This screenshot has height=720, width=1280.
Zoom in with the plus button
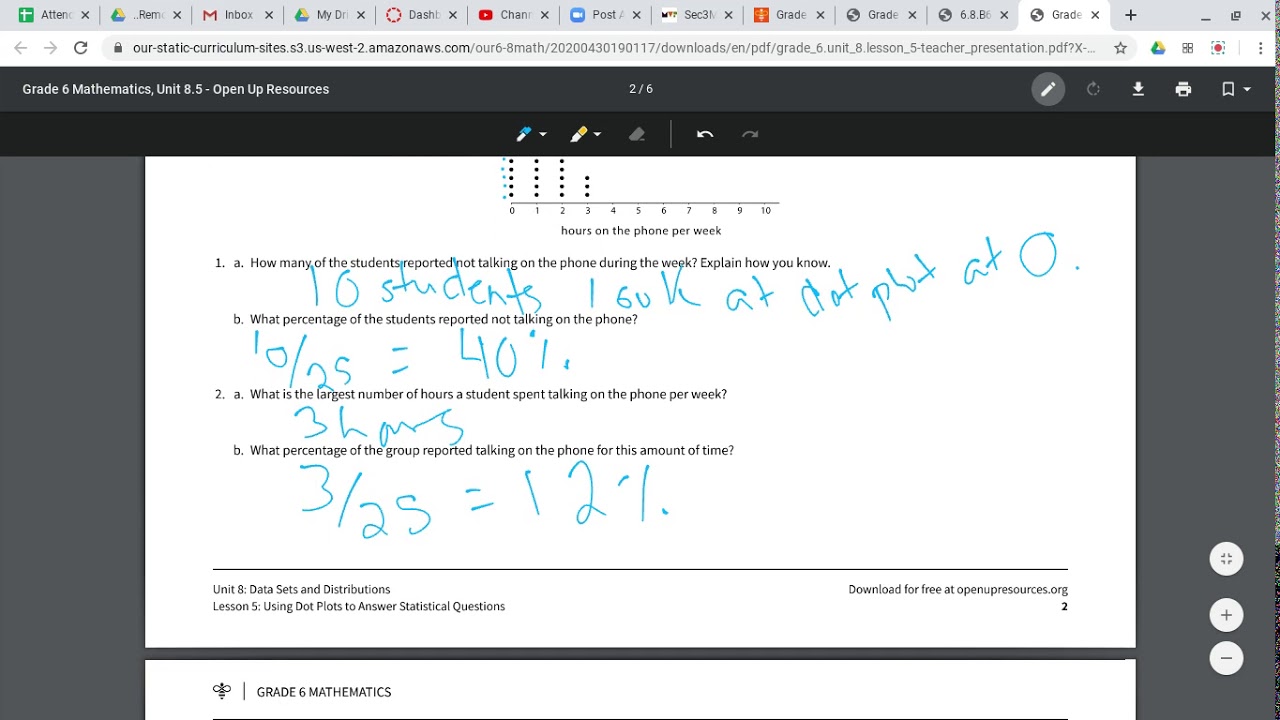(1226, 615)
